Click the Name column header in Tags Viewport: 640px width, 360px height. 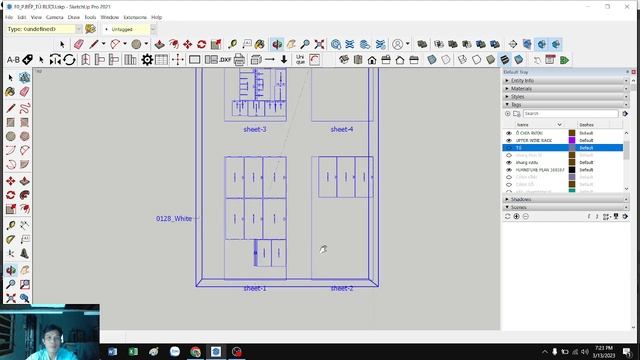(540, 124)
